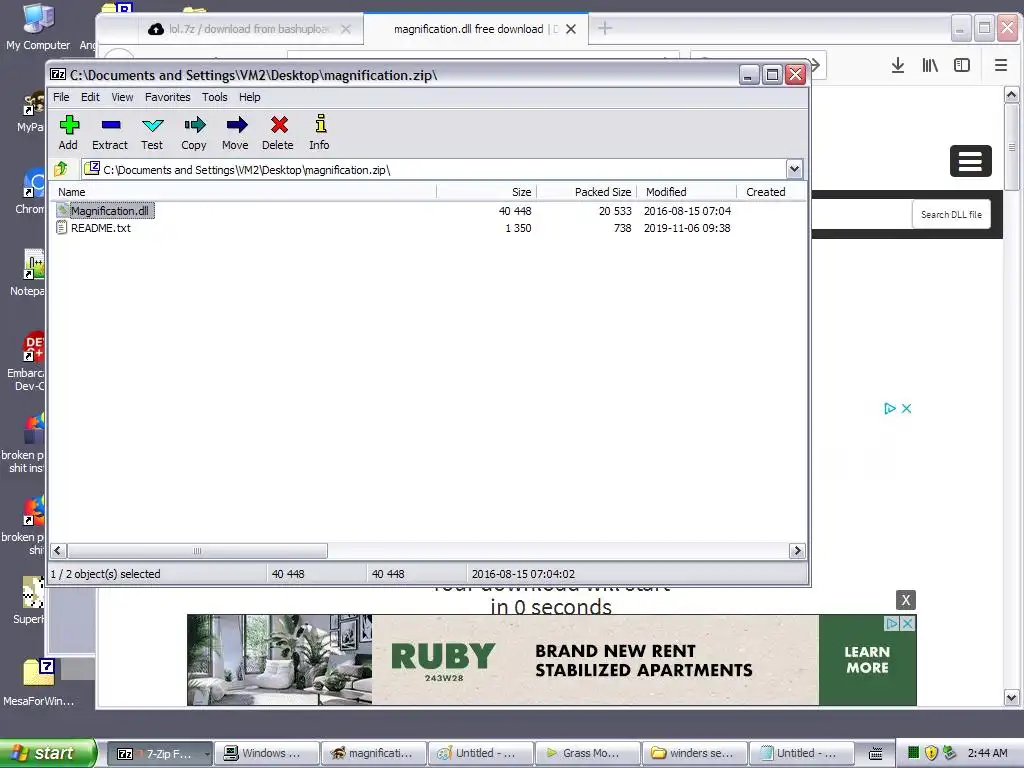
Task: Switch to lol.7z download browser tab
Action: click(x=250, y=29)
